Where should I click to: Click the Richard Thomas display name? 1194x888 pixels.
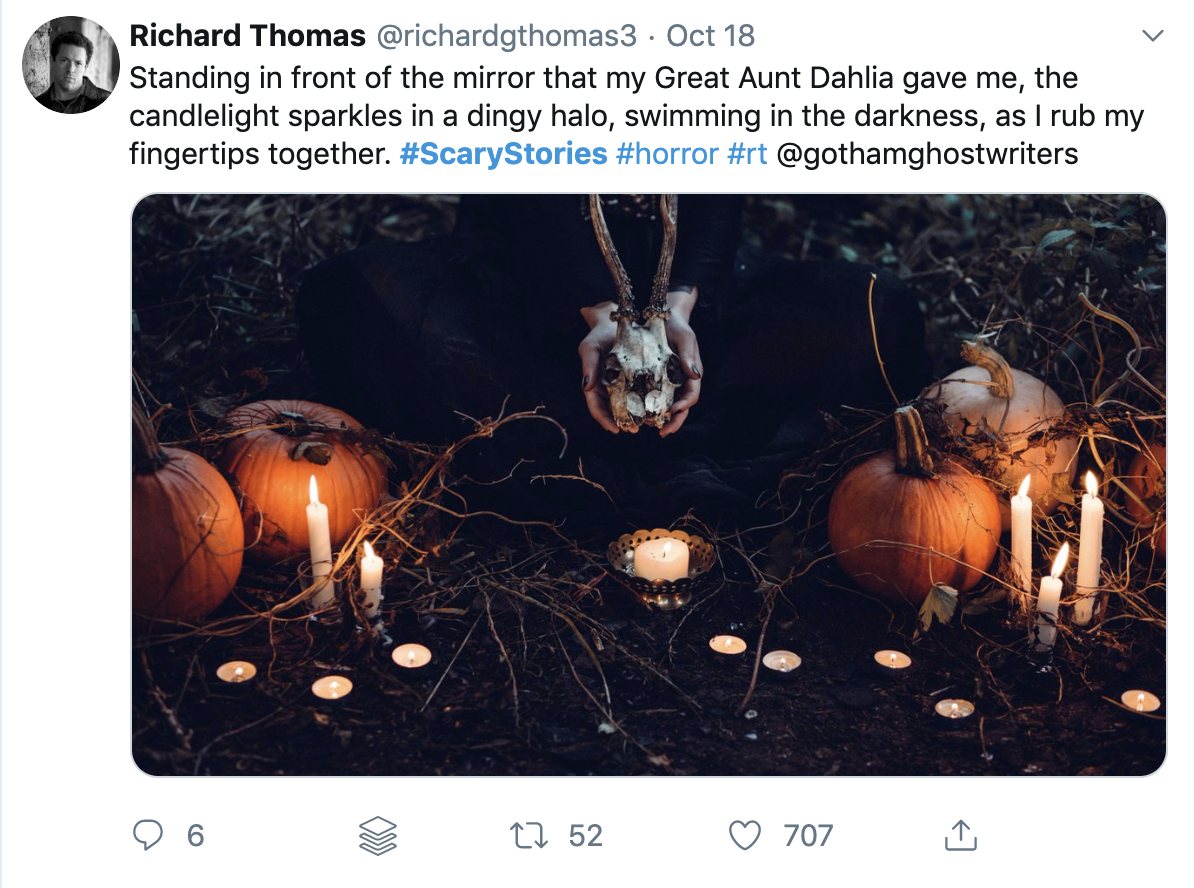(x=247, y=37)
